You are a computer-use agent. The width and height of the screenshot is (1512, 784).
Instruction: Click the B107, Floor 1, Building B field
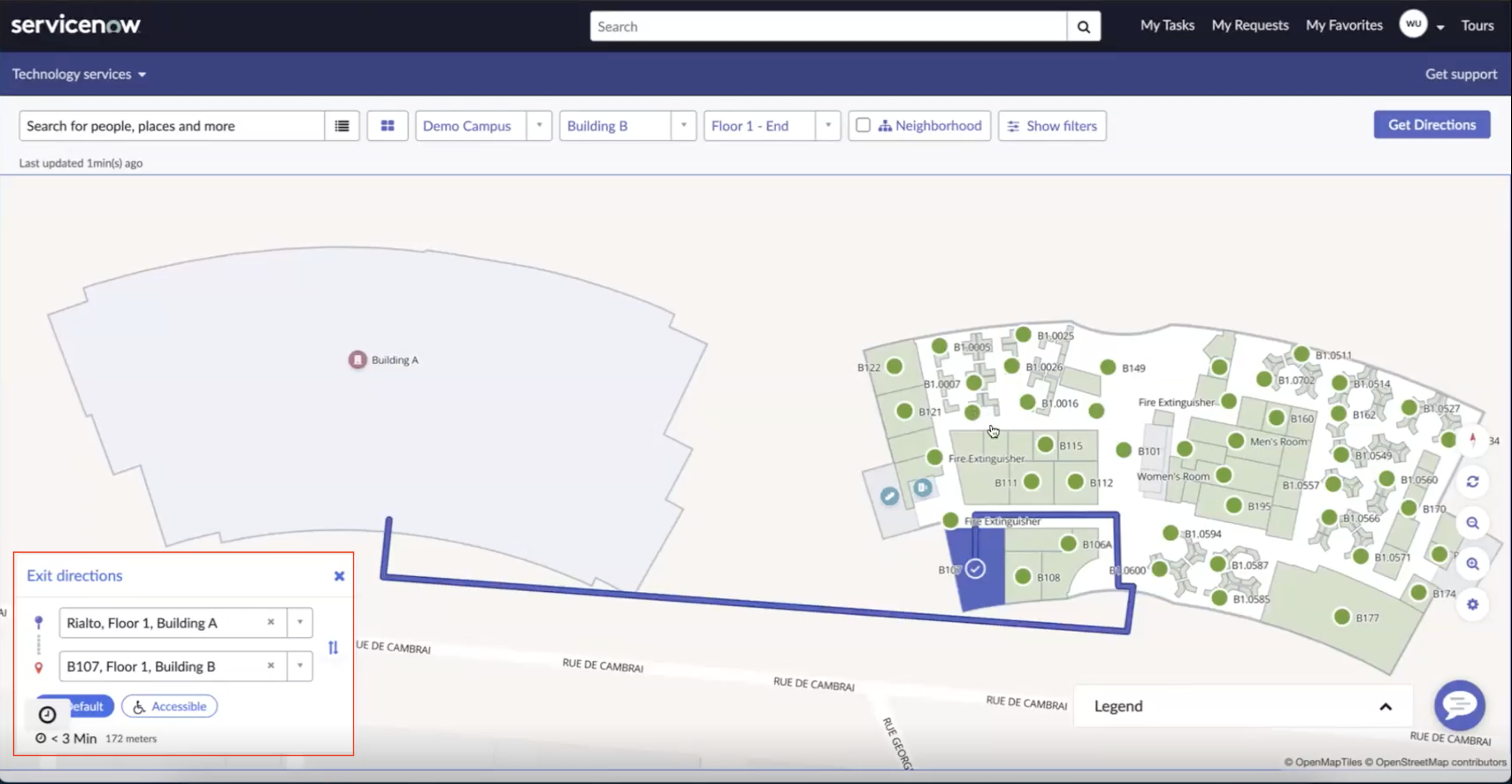tap(173, 666)
